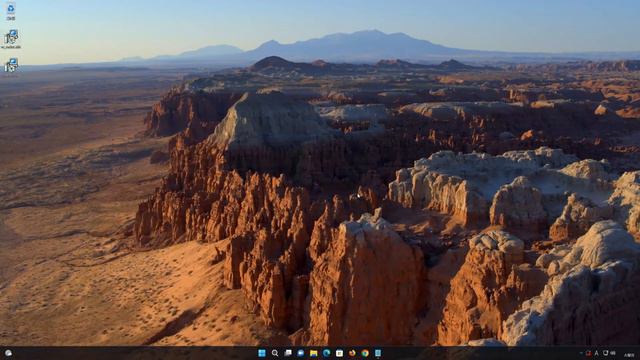This screenshot has width=640, height=360.
Task: Switch the input language indicator A
Action: pyautogui.click(x=596, y=353)
